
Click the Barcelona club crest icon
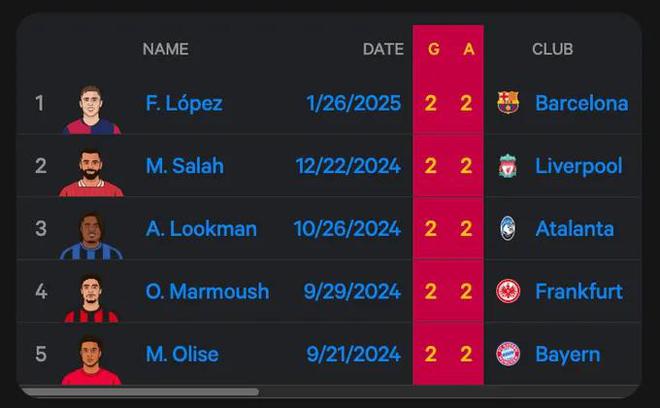[508, 103]
